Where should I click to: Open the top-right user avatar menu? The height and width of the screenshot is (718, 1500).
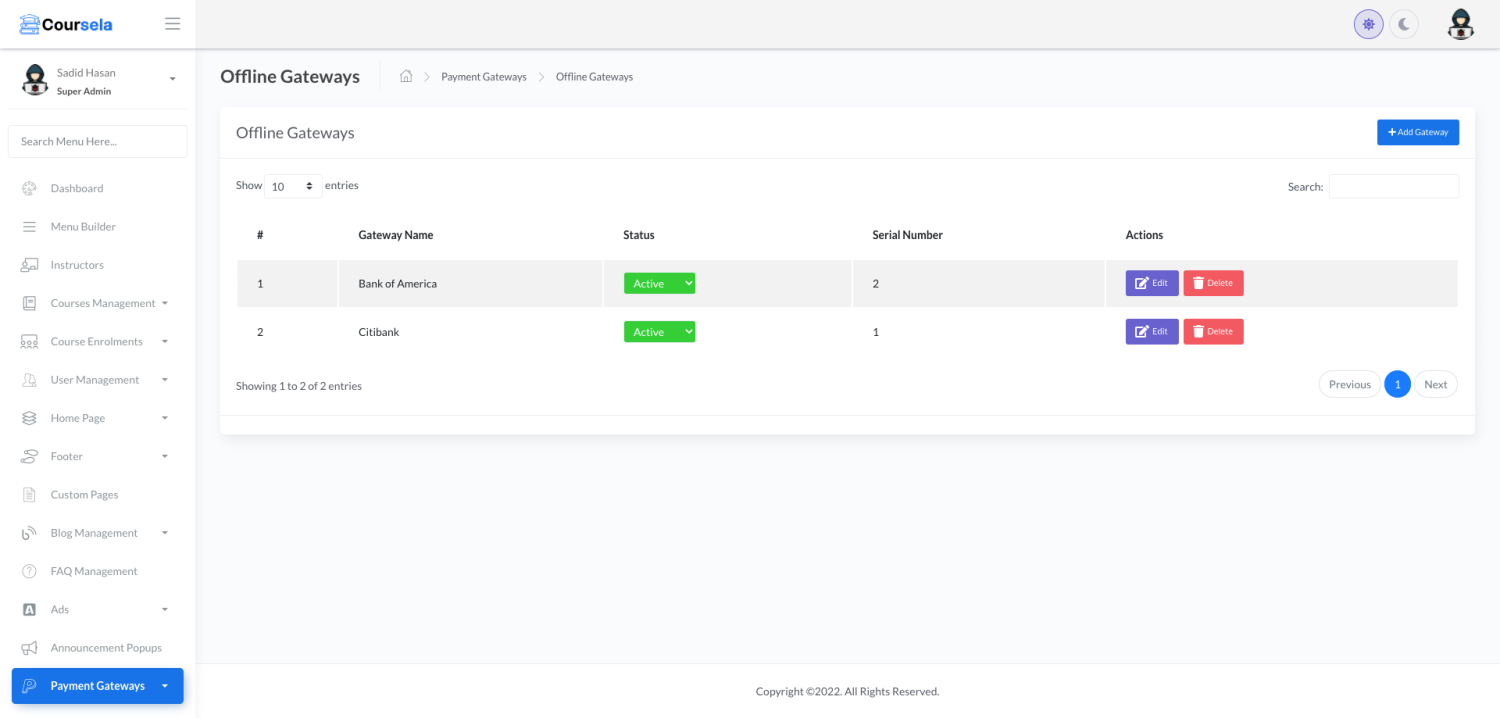click(x=1461, y=24)
